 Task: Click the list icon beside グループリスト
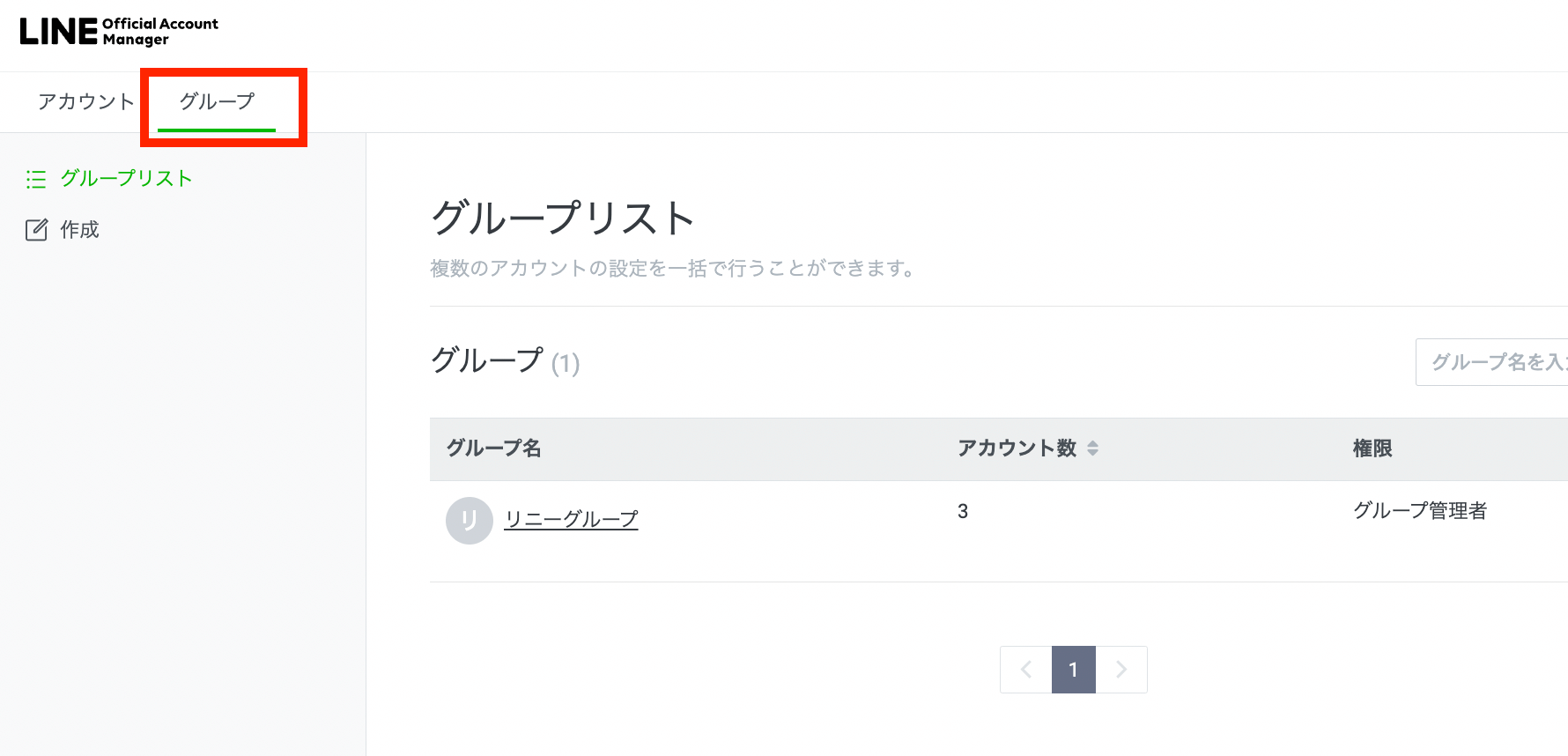click(x=36, y=179)
